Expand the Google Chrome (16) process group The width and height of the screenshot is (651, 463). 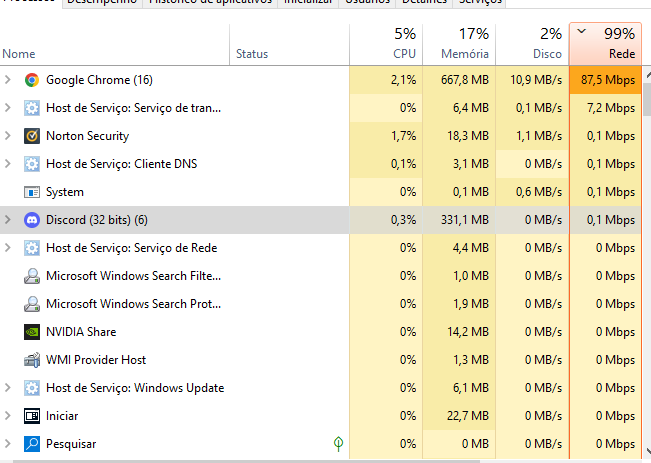coord(7,80)
